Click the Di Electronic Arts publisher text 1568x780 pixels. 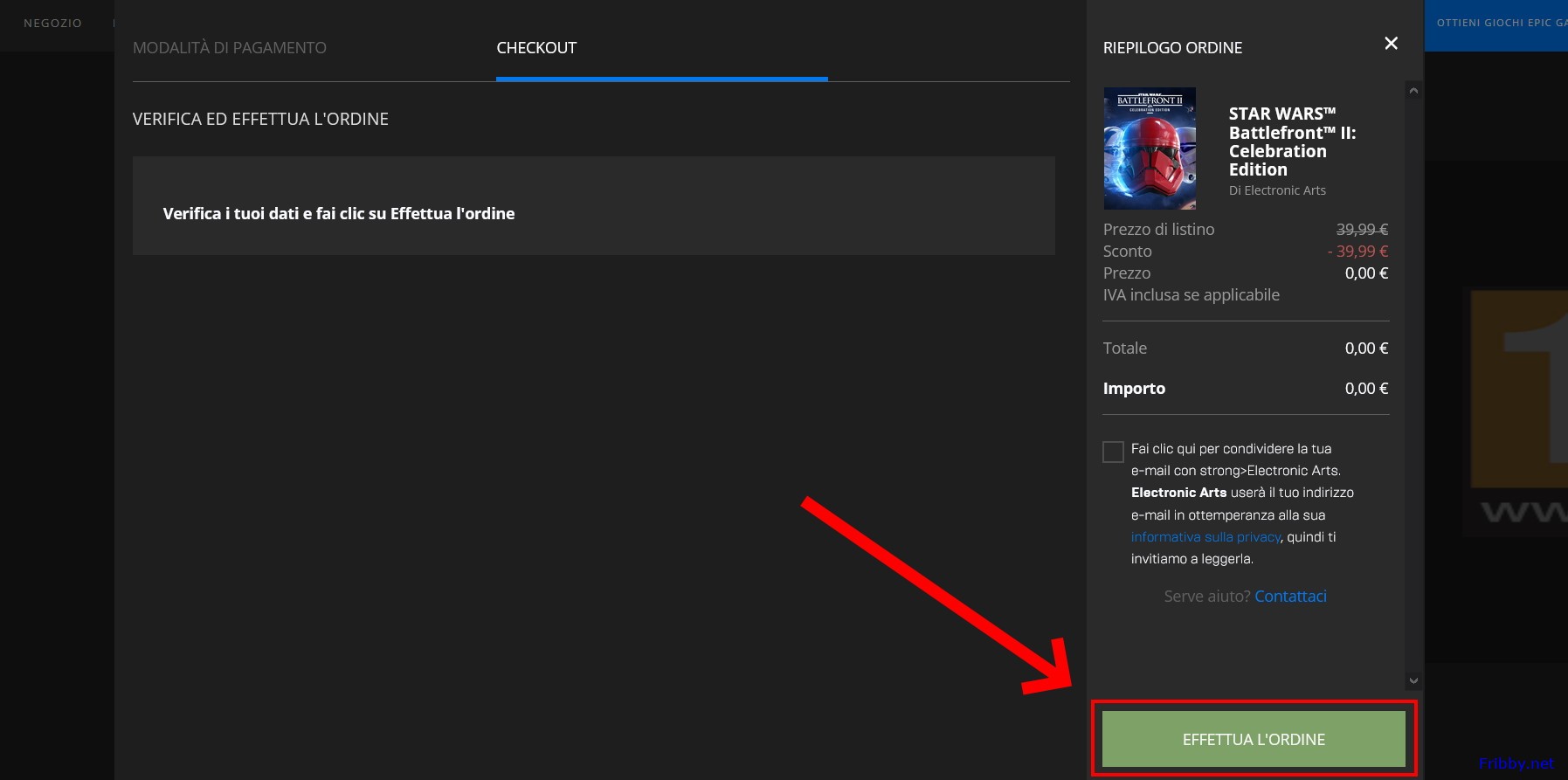1277,190
